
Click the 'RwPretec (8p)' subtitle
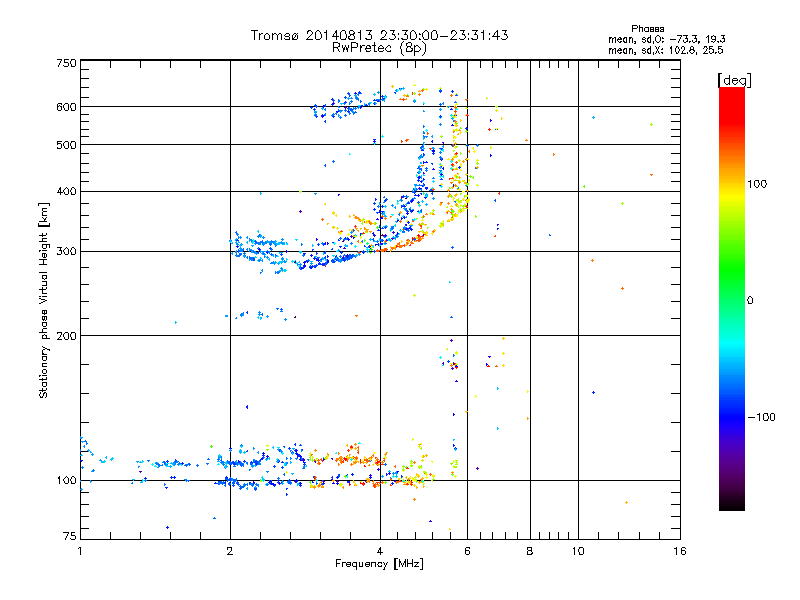379,48
